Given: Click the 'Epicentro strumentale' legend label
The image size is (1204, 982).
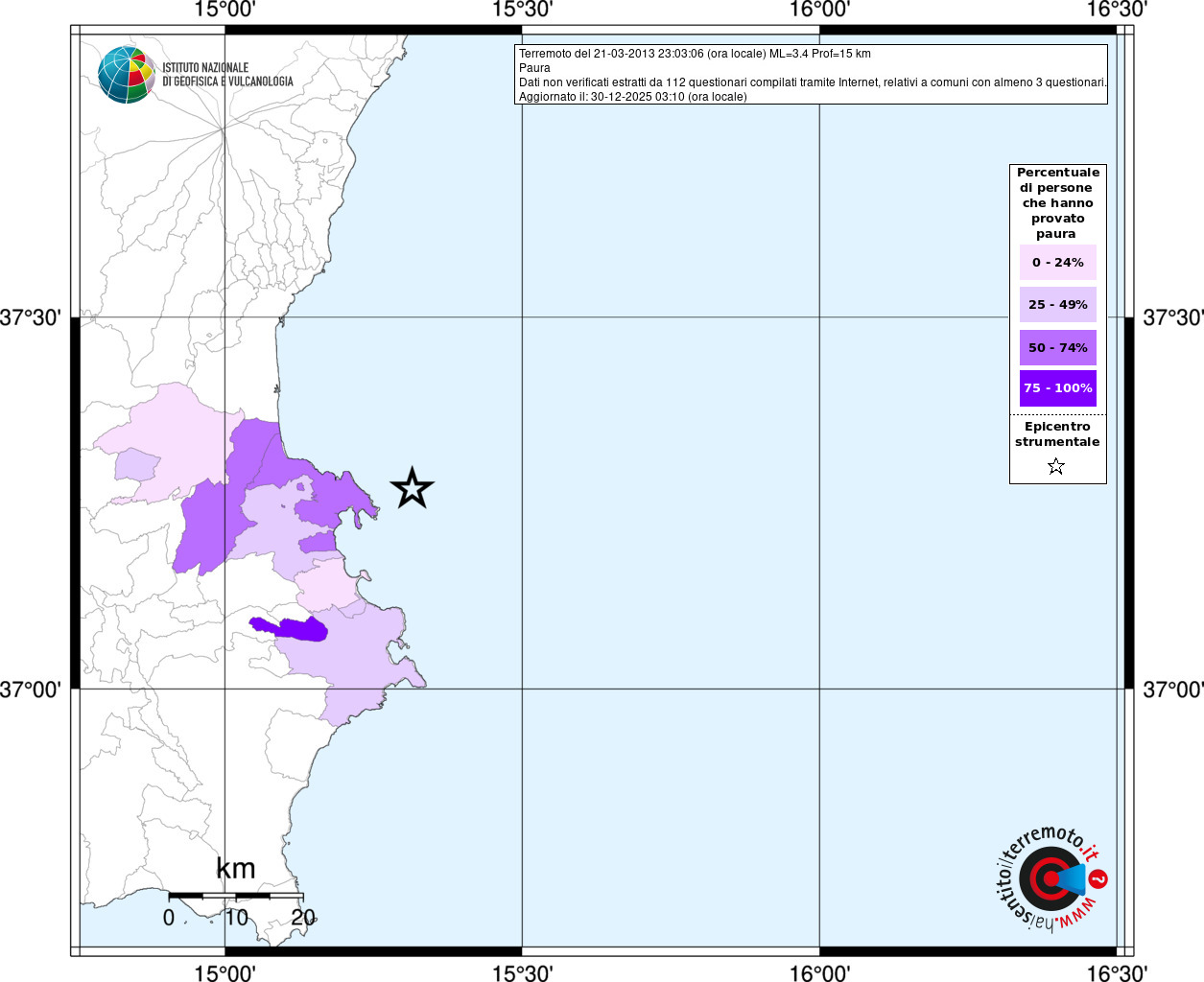Looking at the screenshot, I should coord(1057,434).
